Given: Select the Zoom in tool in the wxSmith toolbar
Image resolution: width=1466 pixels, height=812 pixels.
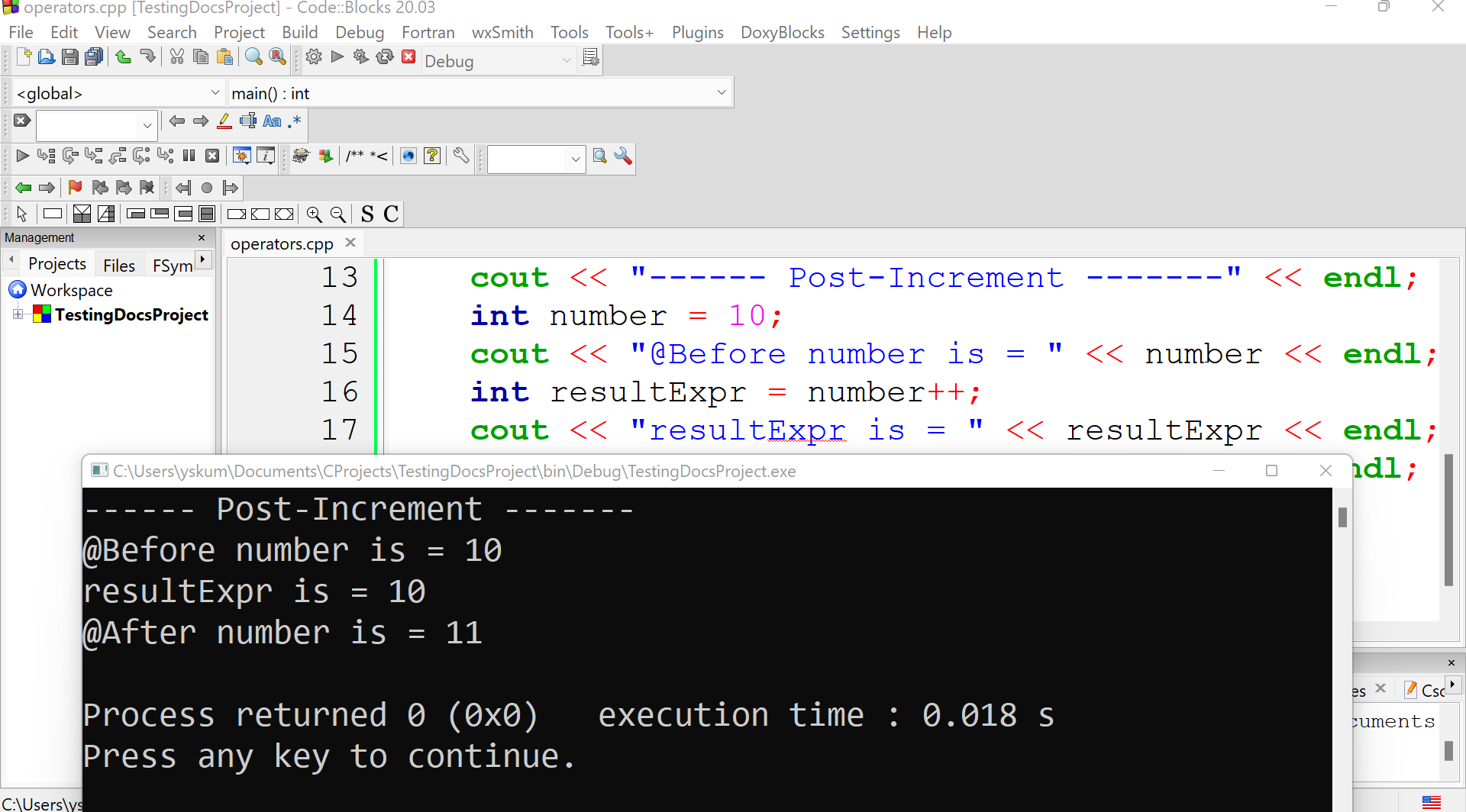Looking at the screenshot, I should 314,214.
